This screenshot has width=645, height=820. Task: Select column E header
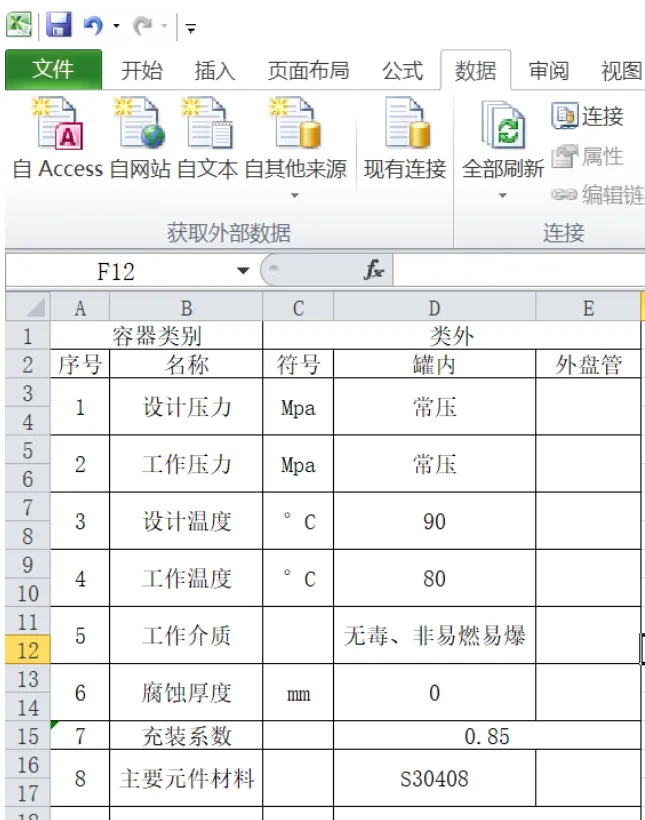589,308
